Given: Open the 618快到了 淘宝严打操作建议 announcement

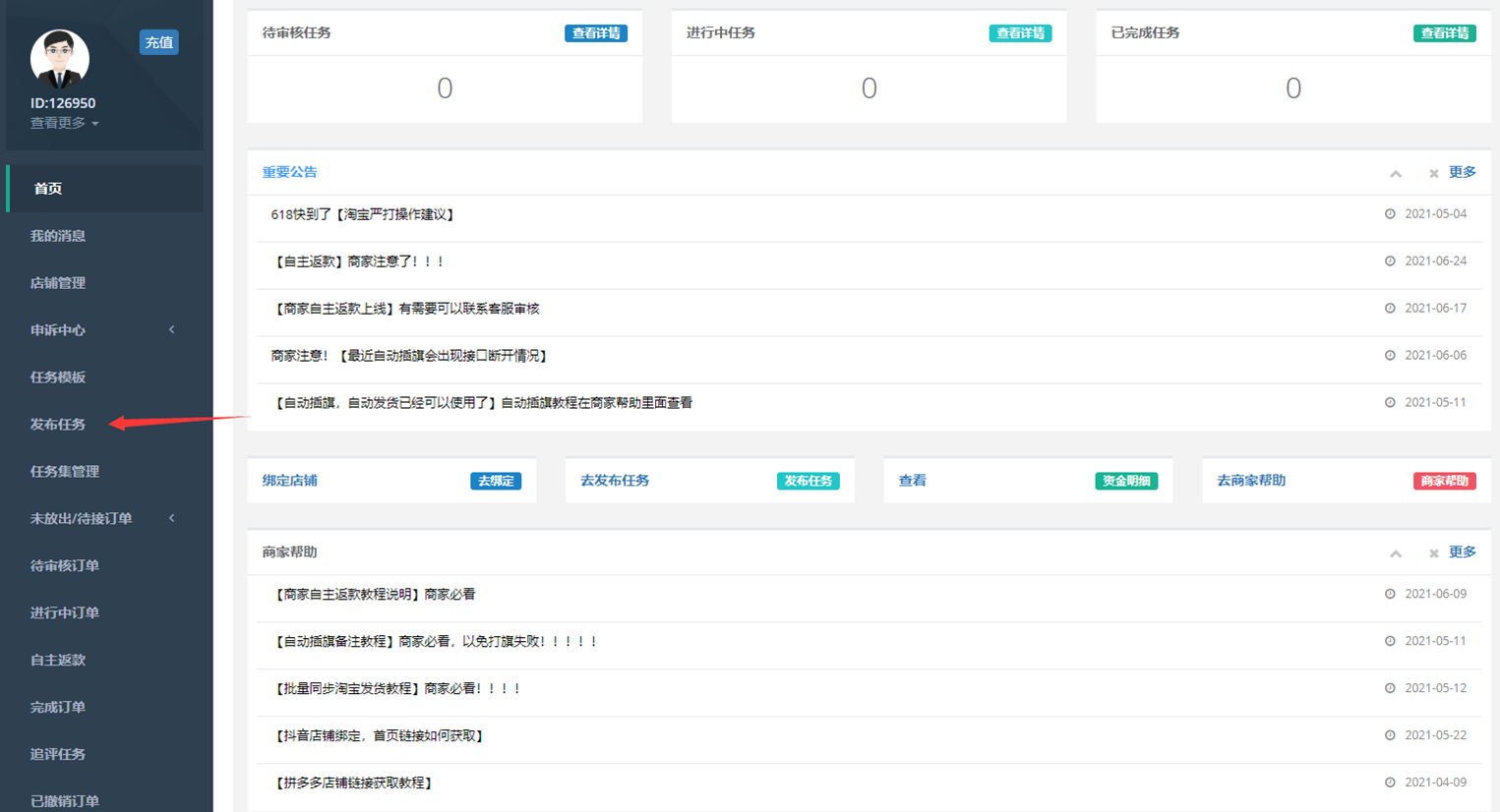Looking at the screenshot, I should pos(362,214).
